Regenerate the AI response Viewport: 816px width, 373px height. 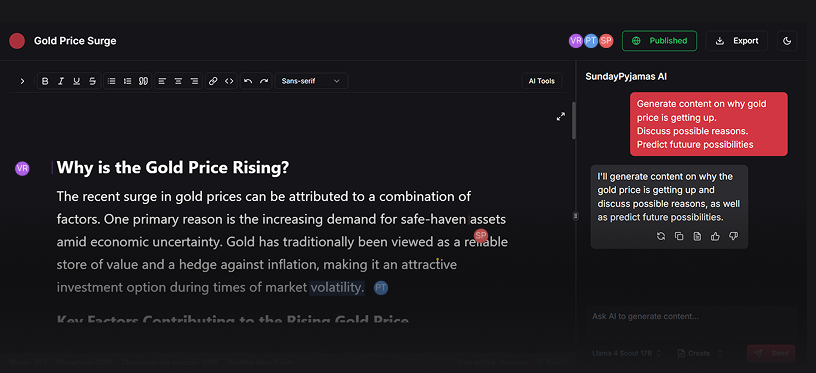661,237
